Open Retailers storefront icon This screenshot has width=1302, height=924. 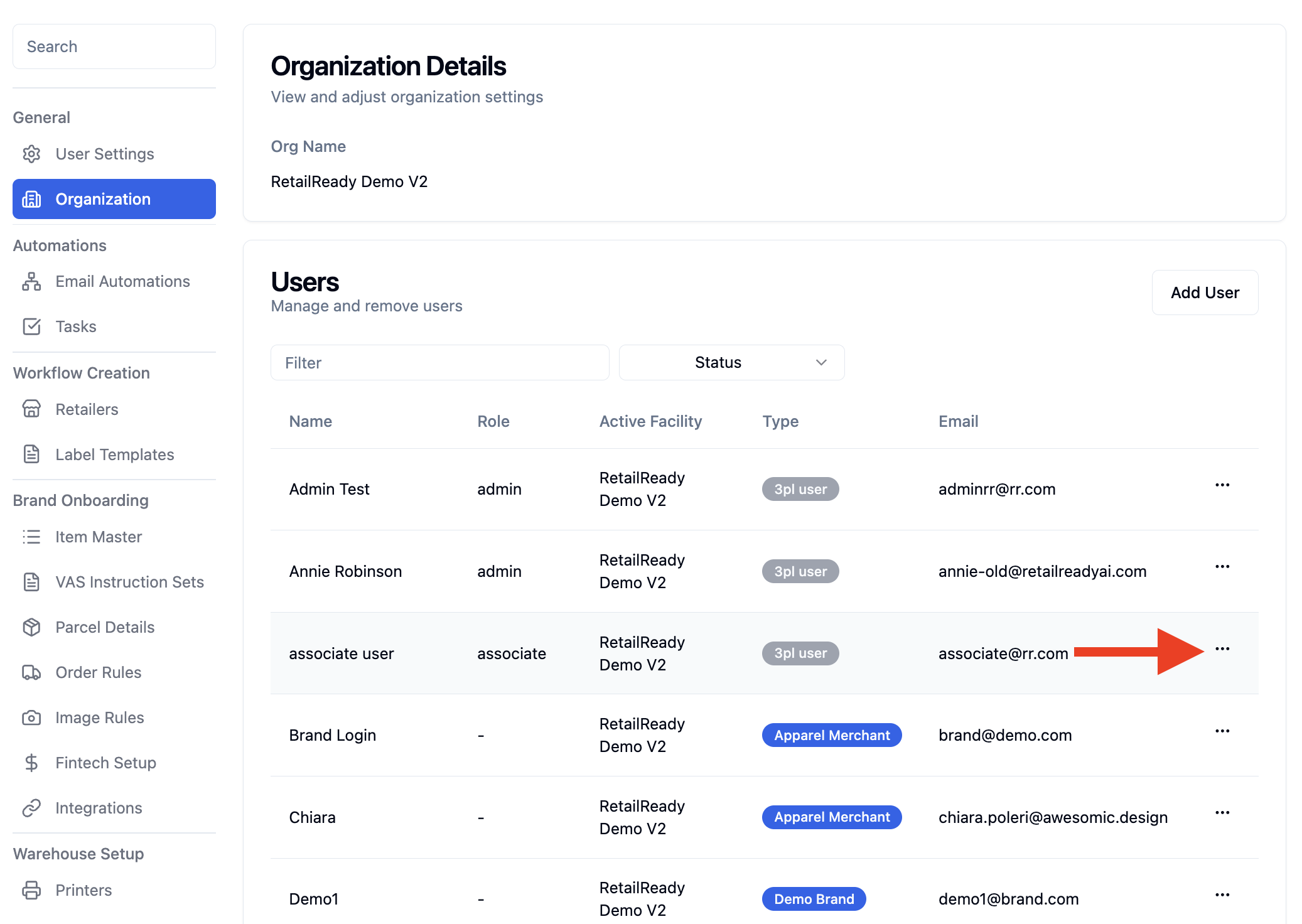tap(31, 409)
